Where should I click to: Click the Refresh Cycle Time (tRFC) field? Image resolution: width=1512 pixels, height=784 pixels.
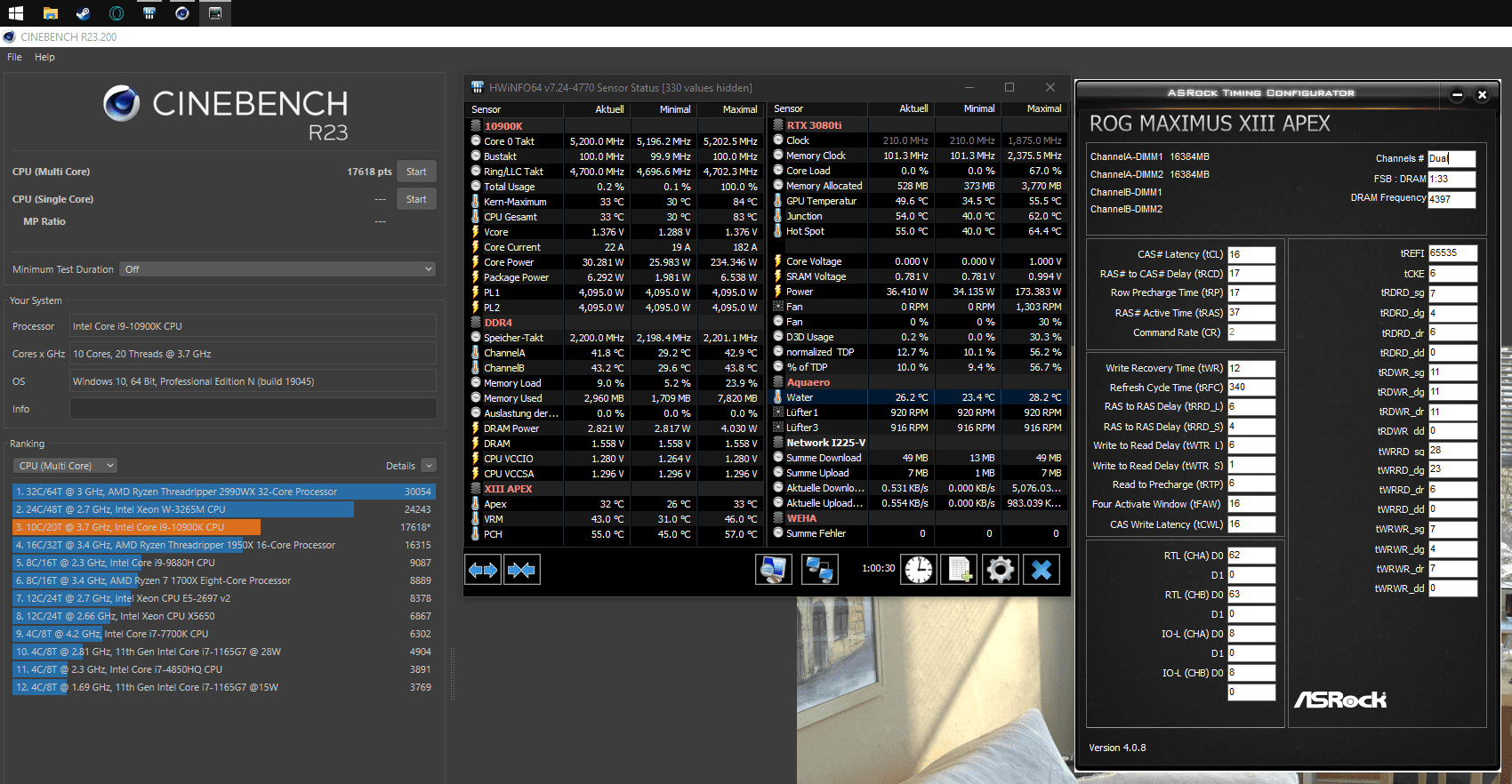1251,388
